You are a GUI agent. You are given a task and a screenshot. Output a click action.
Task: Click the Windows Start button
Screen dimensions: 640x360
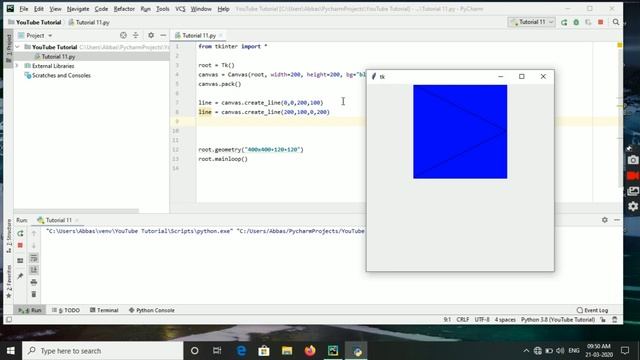click(x=11, y=351)
